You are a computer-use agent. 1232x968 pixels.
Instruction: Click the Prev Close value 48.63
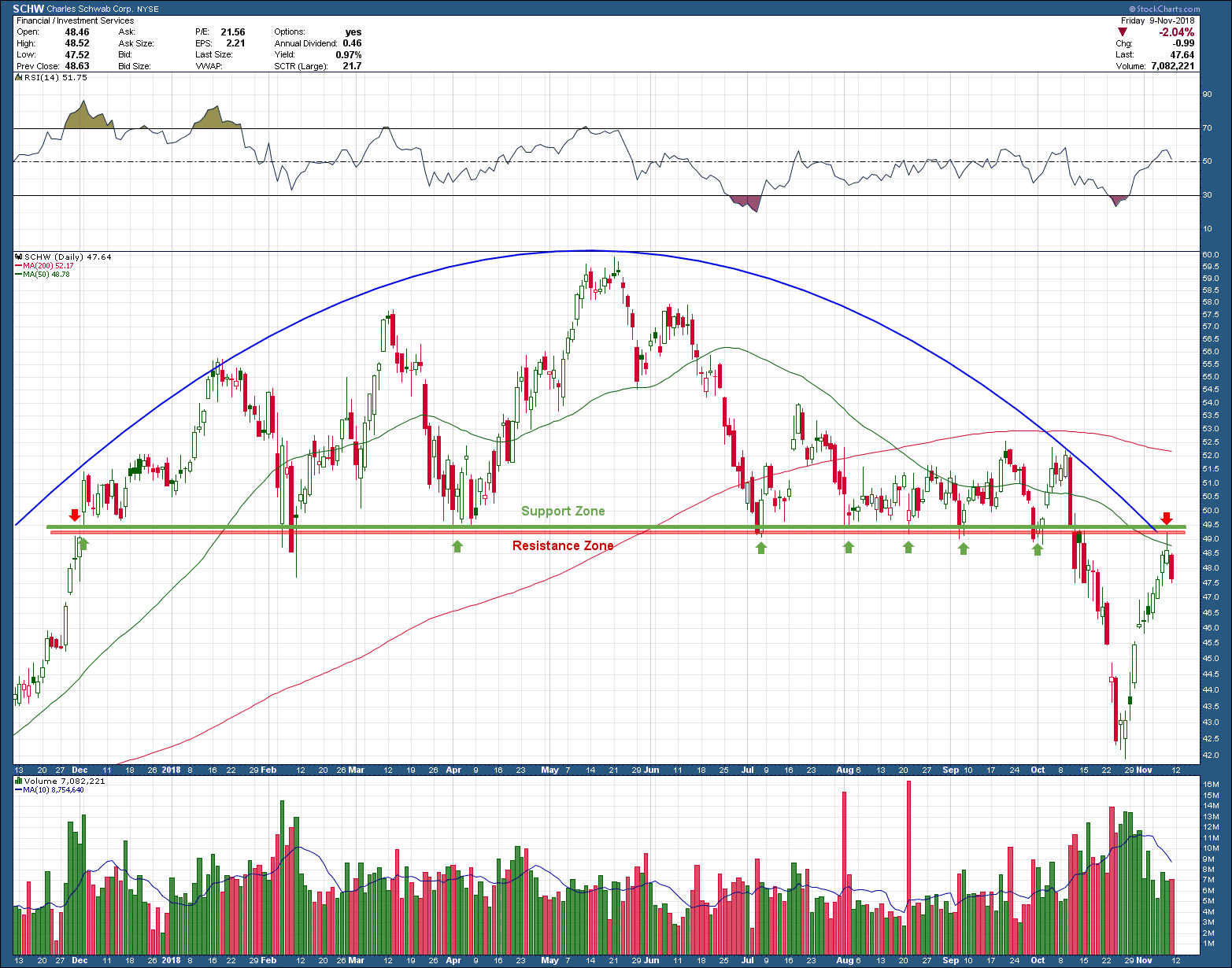pos(77,66)
